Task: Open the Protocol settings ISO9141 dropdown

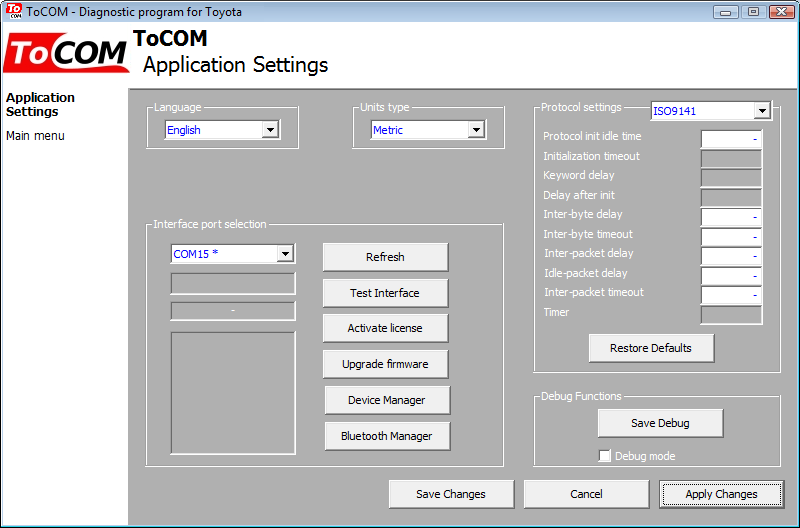Action: coord(711,111)
